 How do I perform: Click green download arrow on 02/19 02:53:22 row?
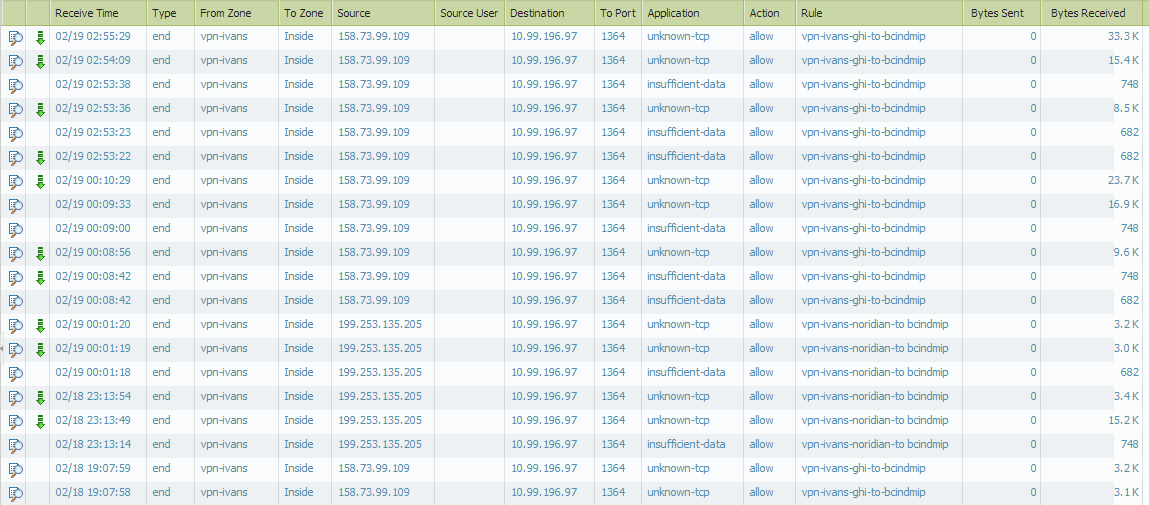pyautogui.click(x=40, y=158)
